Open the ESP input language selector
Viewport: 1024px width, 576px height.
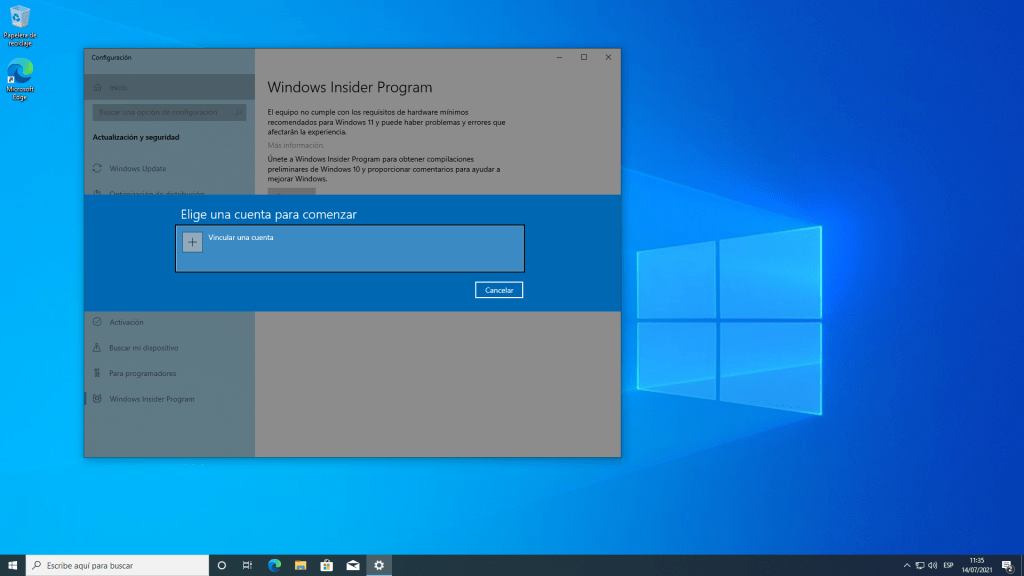tap(948, 565)
